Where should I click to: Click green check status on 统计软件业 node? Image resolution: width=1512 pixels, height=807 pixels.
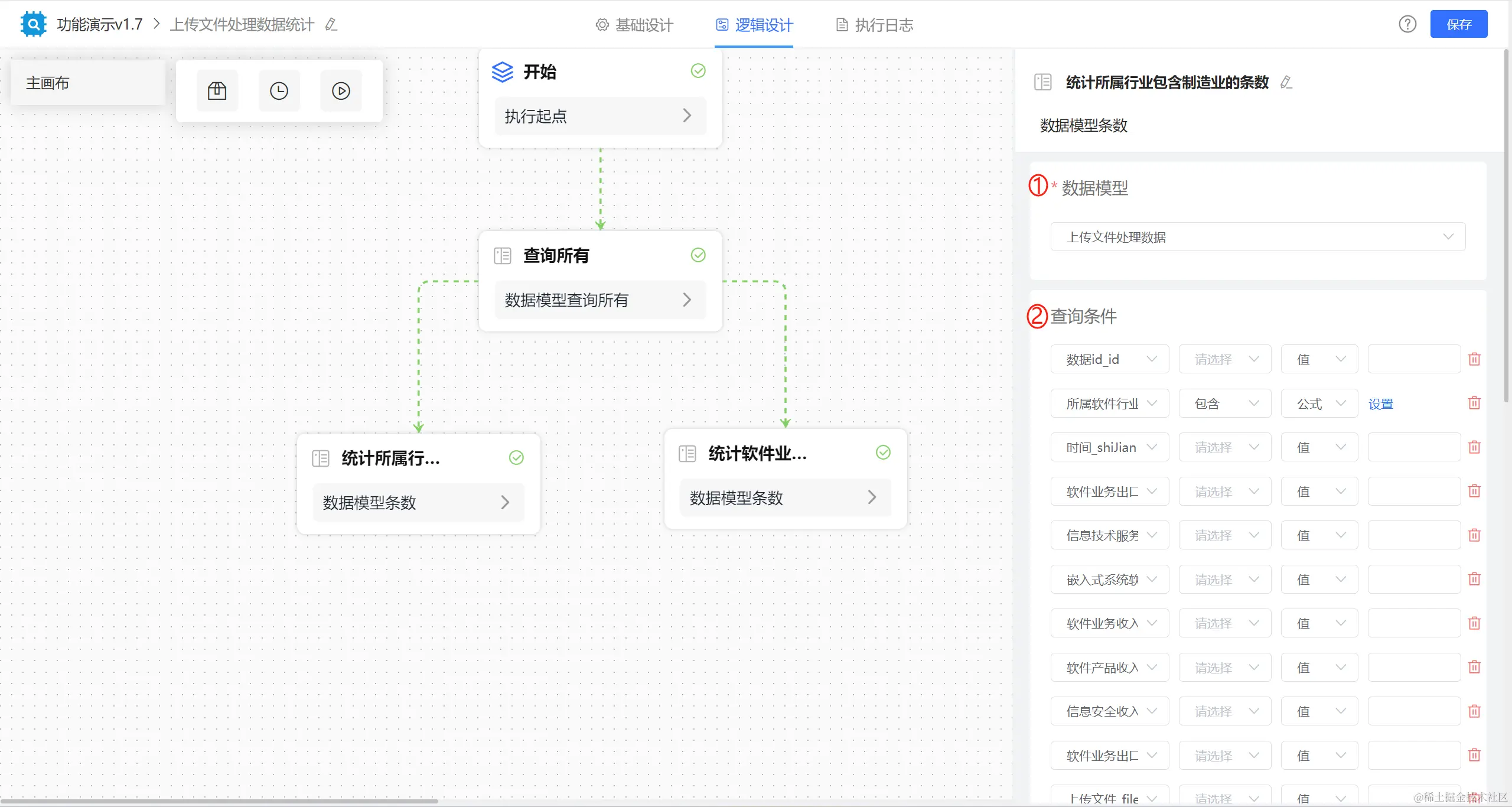(883, 453)
